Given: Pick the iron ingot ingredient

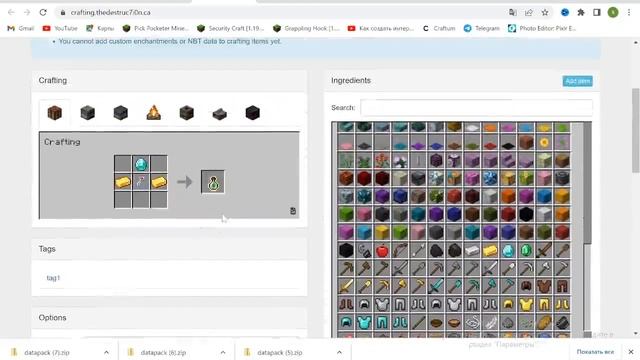Looking at the screenshot, I should pyautogui.click(x=472, y=251).
